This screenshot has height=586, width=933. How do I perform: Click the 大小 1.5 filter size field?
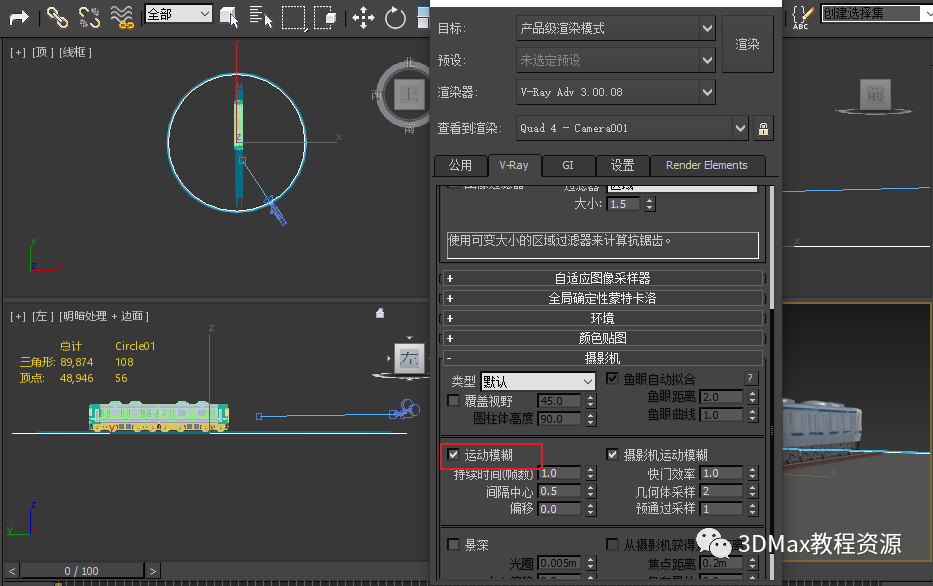(x=623, y=204)
